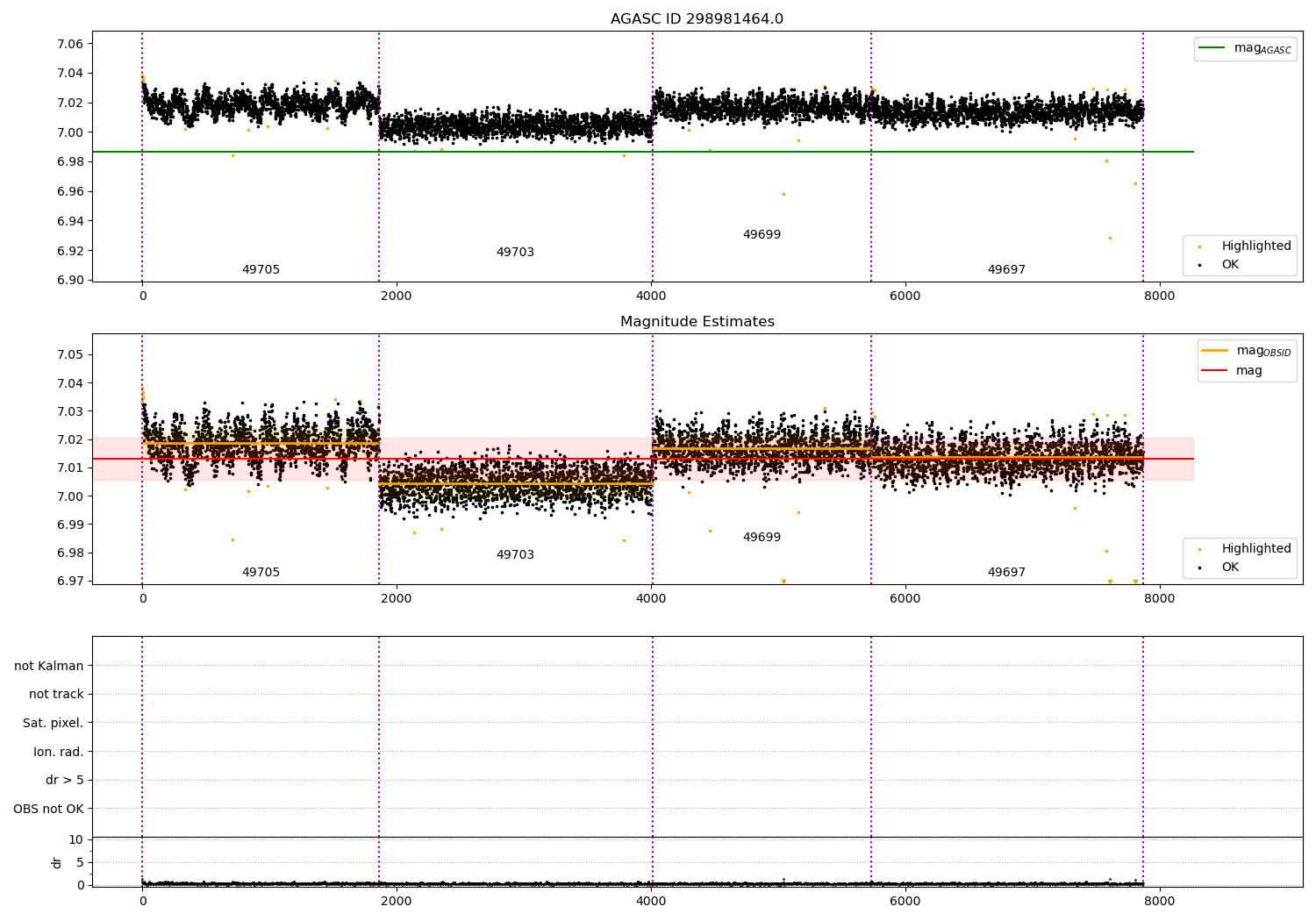The width and height of the screenshot is (1316, 921).
Task: Click the 8000 tick under the bottom plot
Action: click(x=1159, y=899)
